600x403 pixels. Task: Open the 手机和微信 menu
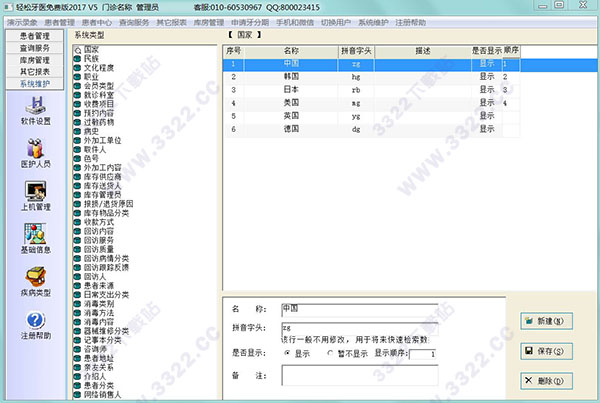point(295,23)
